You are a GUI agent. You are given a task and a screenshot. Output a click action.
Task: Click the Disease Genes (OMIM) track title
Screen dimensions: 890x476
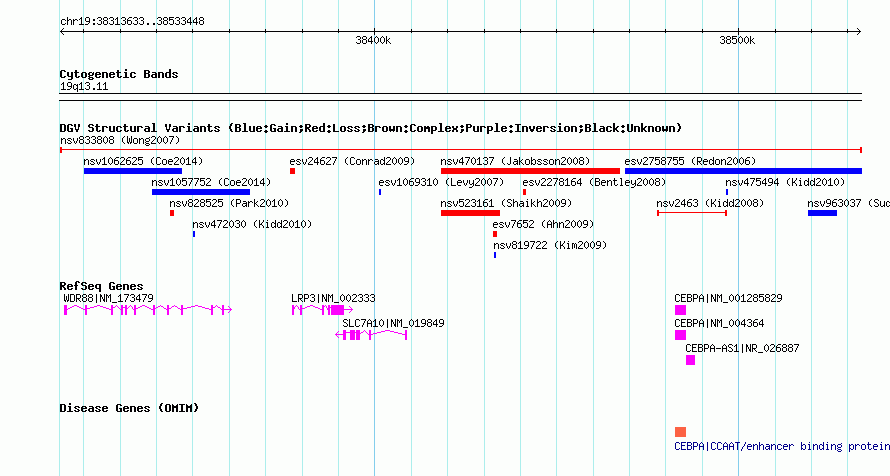point(129,408)
